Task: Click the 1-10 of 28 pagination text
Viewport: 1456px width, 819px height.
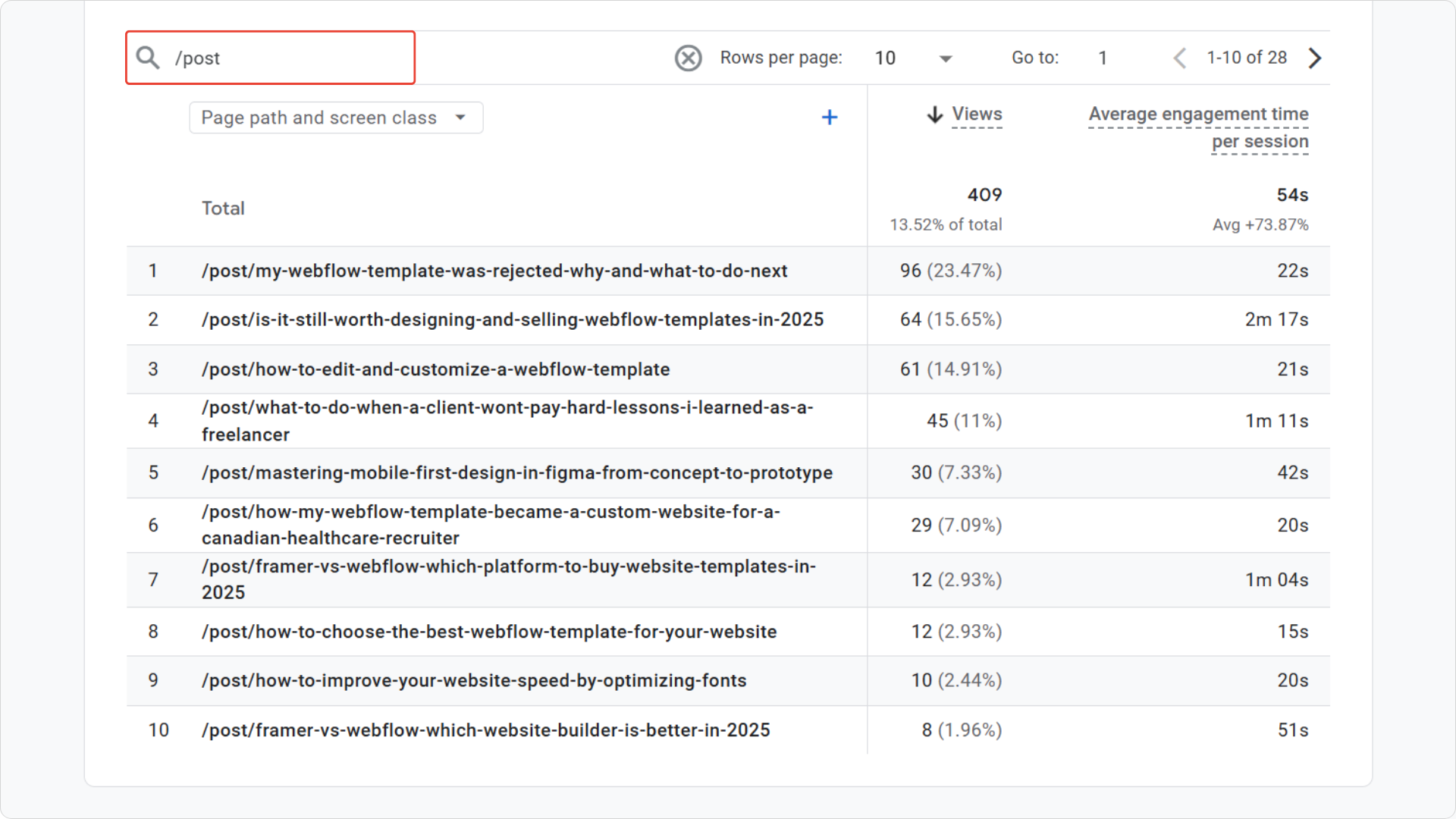Action: click(1247, 58)
